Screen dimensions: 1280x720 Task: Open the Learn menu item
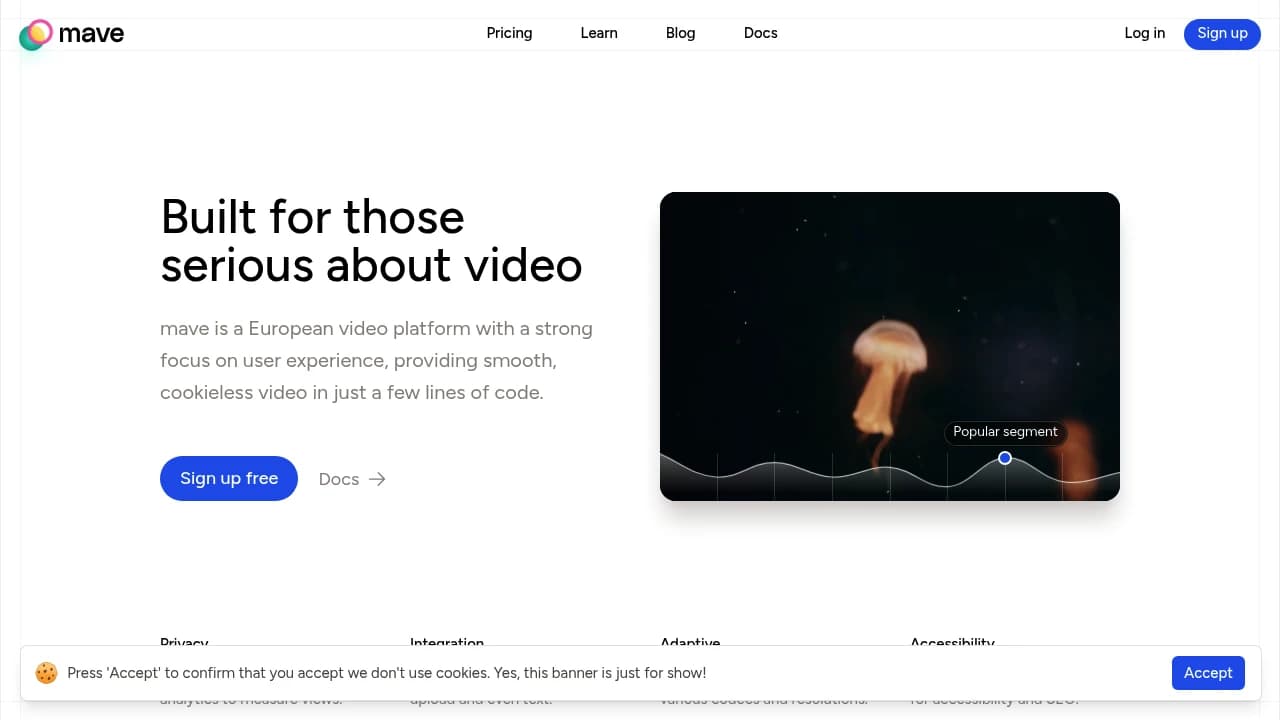pos(599,33)
